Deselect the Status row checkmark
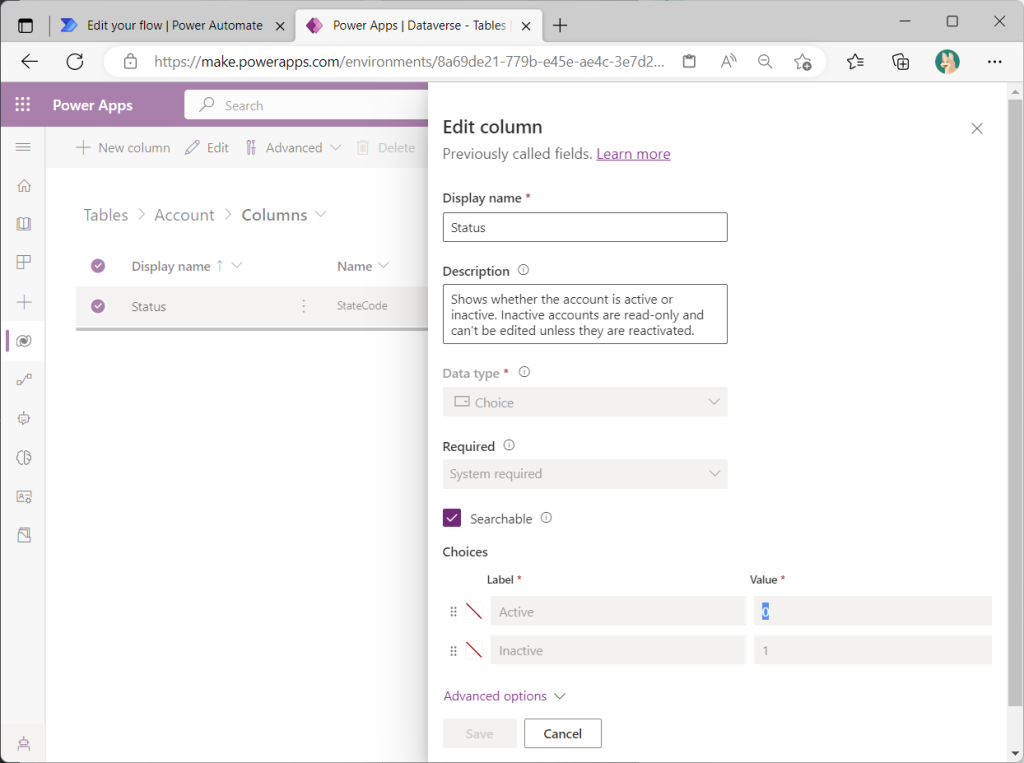This screenshot has height=763, width=1024. click(x=98, y=306)
